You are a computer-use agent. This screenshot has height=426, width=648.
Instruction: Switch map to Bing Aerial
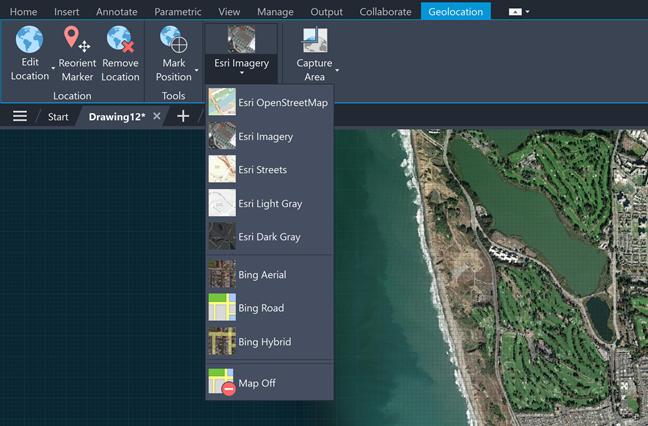pos(269,274)
